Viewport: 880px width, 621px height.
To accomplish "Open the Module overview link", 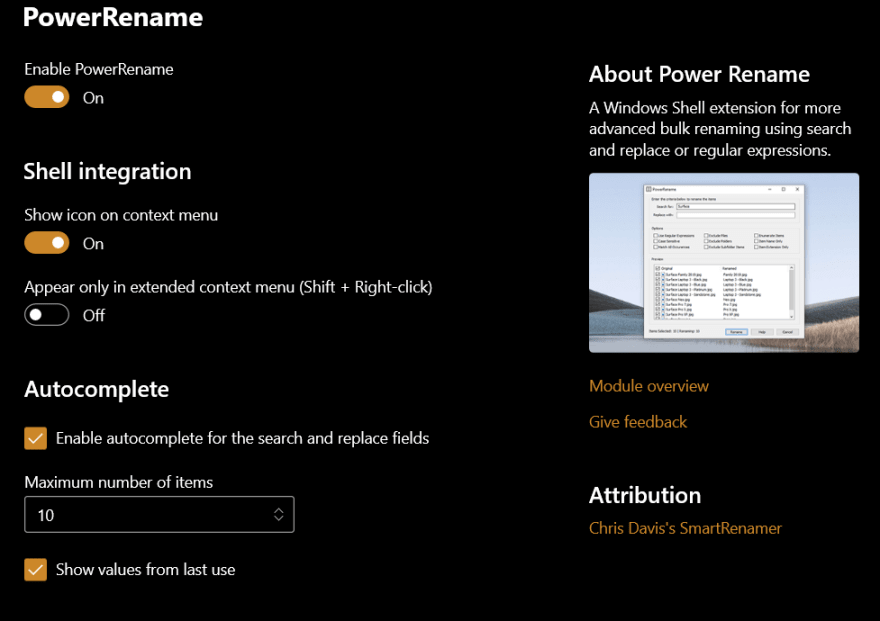I will click(649, 386).
